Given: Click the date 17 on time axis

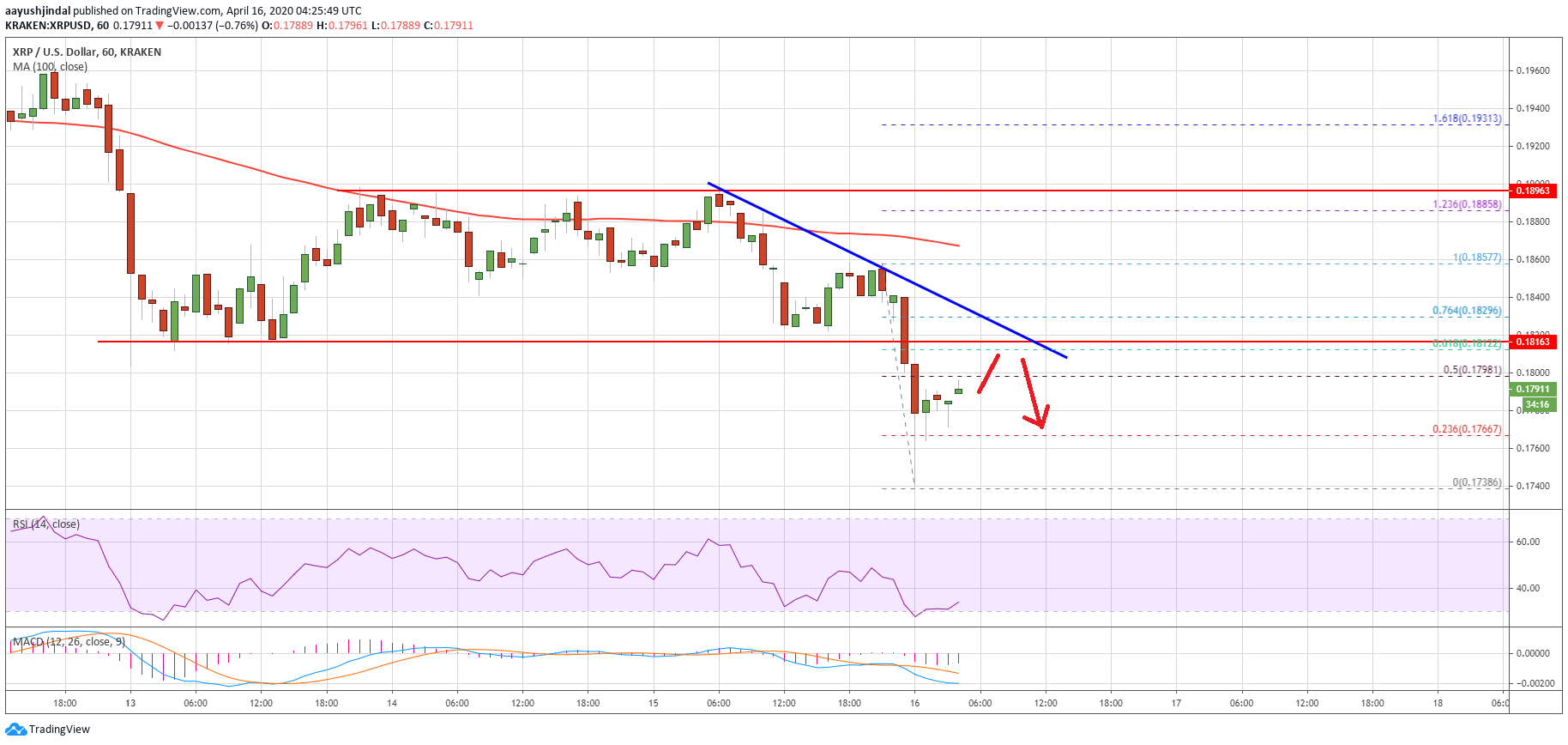Looking at the screenshot, I should [1176, 703].
